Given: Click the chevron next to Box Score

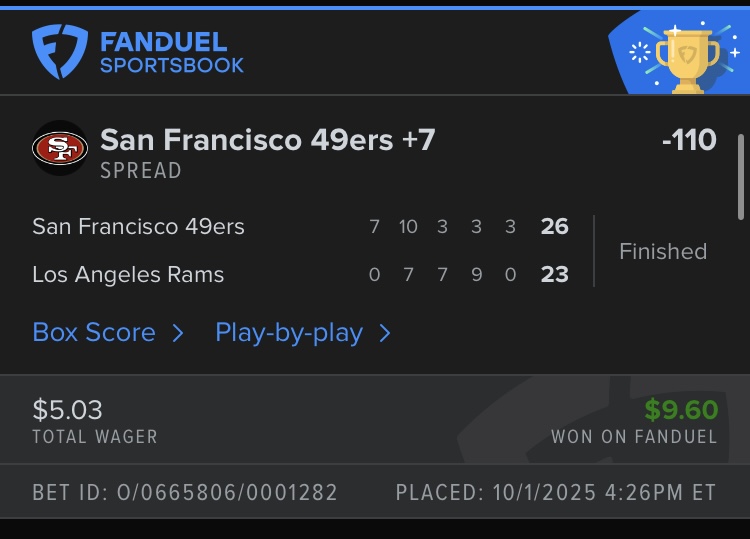Looking at the screenshot, I should click(178, 333).
